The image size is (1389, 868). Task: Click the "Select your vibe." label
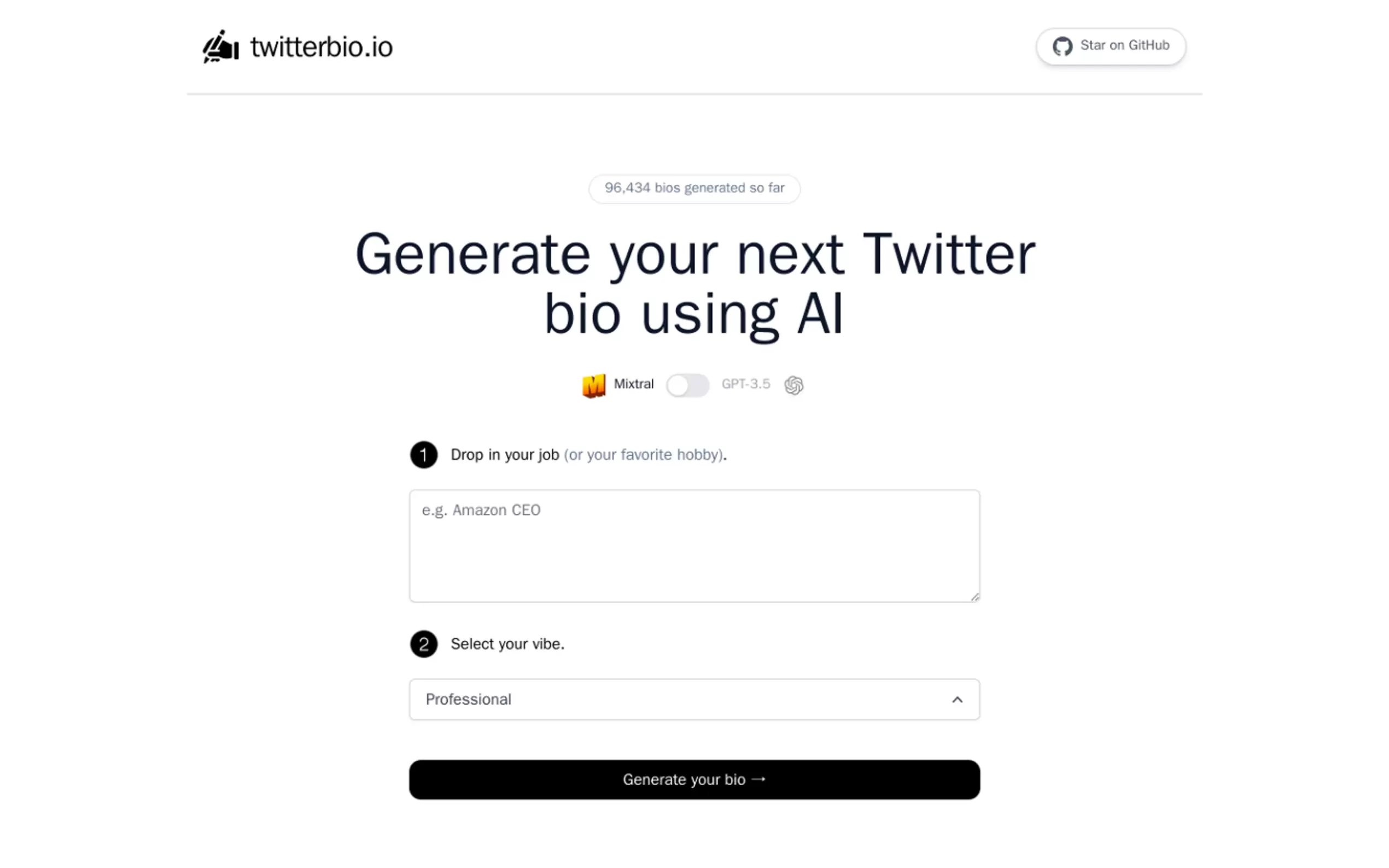507,644
